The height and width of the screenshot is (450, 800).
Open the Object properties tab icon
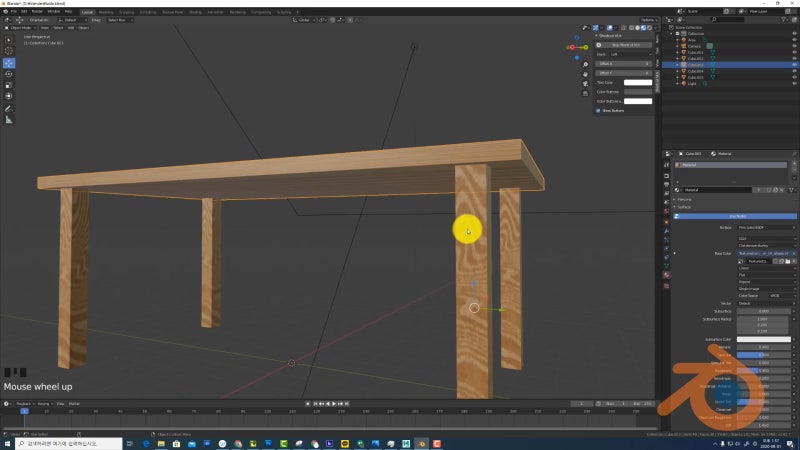666,222
